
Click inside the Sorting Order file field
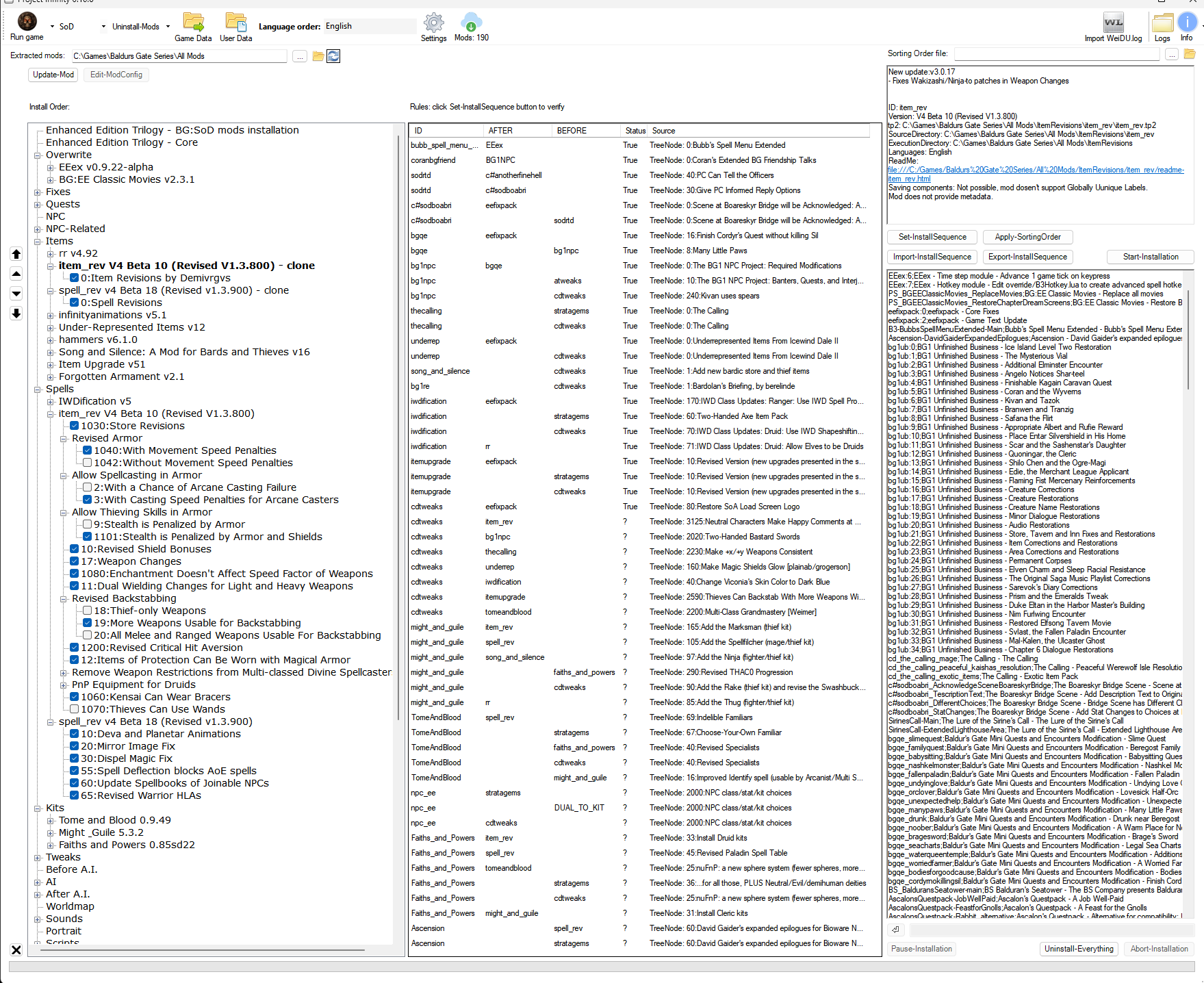[x=1057, y=53]
